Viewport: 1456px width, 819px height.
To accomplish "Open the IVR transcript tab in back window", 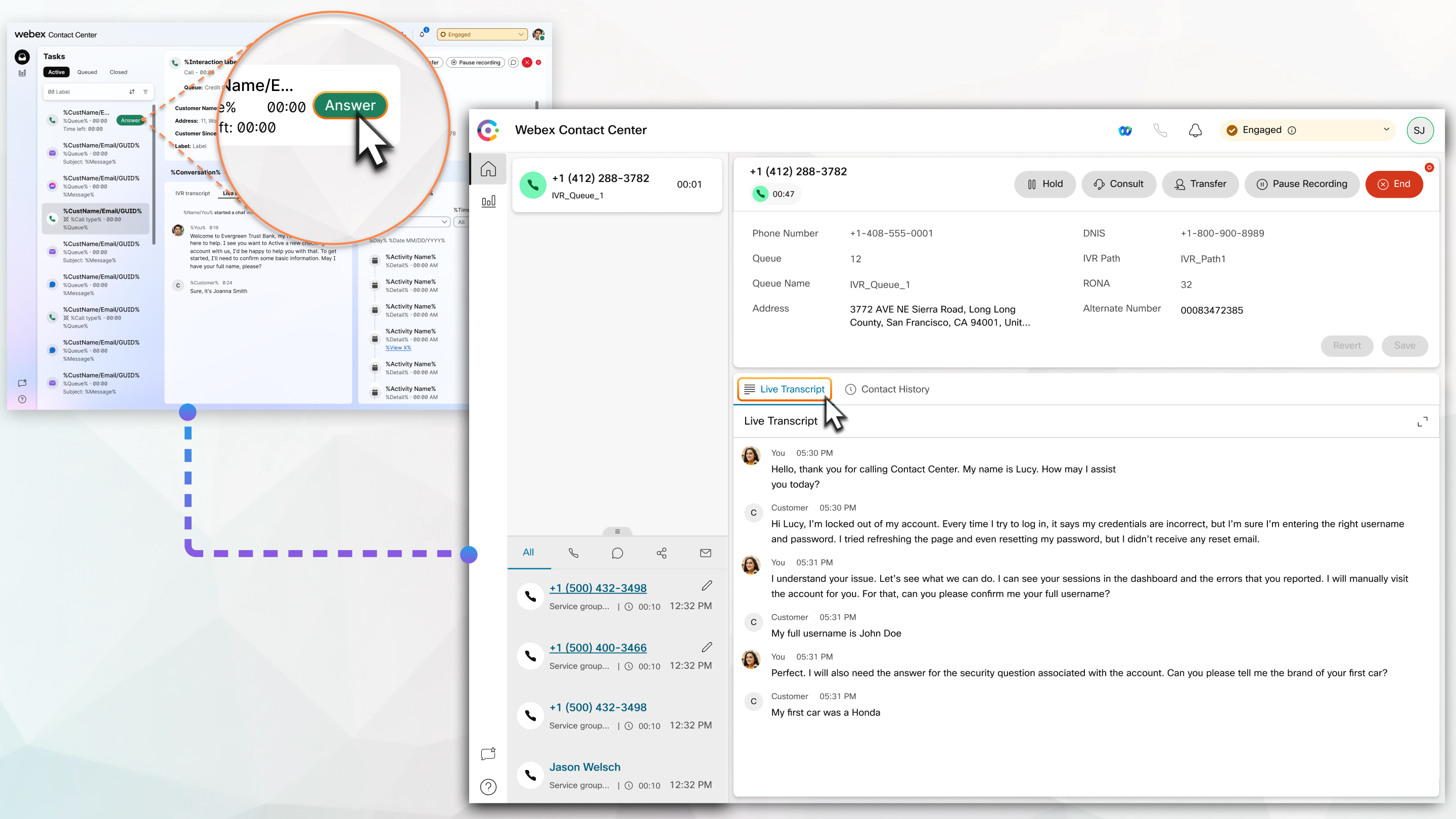I will [192, 193].
